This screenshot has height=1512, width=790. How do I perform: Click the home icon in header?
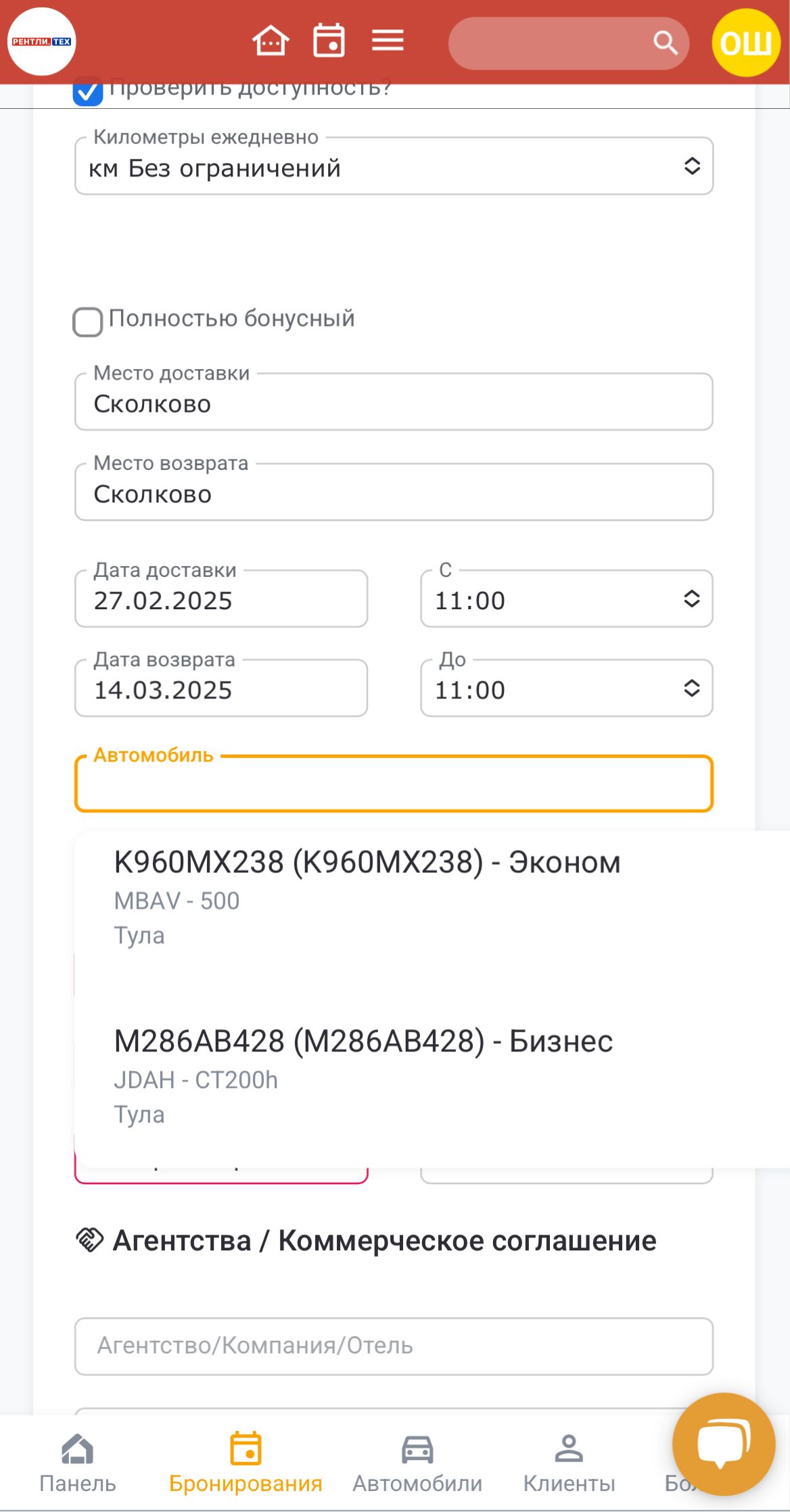pyautogui.click(x=271, y=41)
